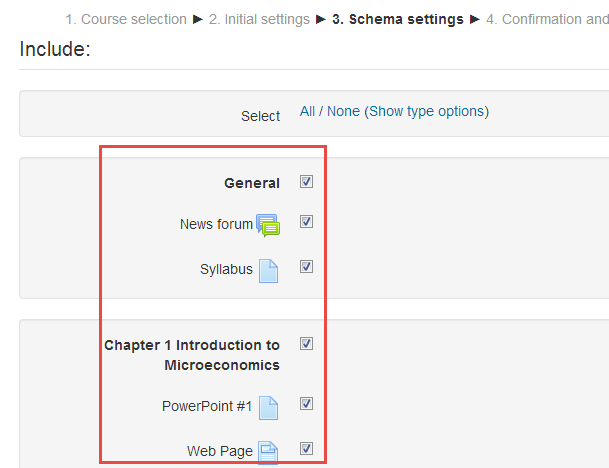609x468 pixels.
Task: Deselect the Syllabus checkbox
Action: 307,267
